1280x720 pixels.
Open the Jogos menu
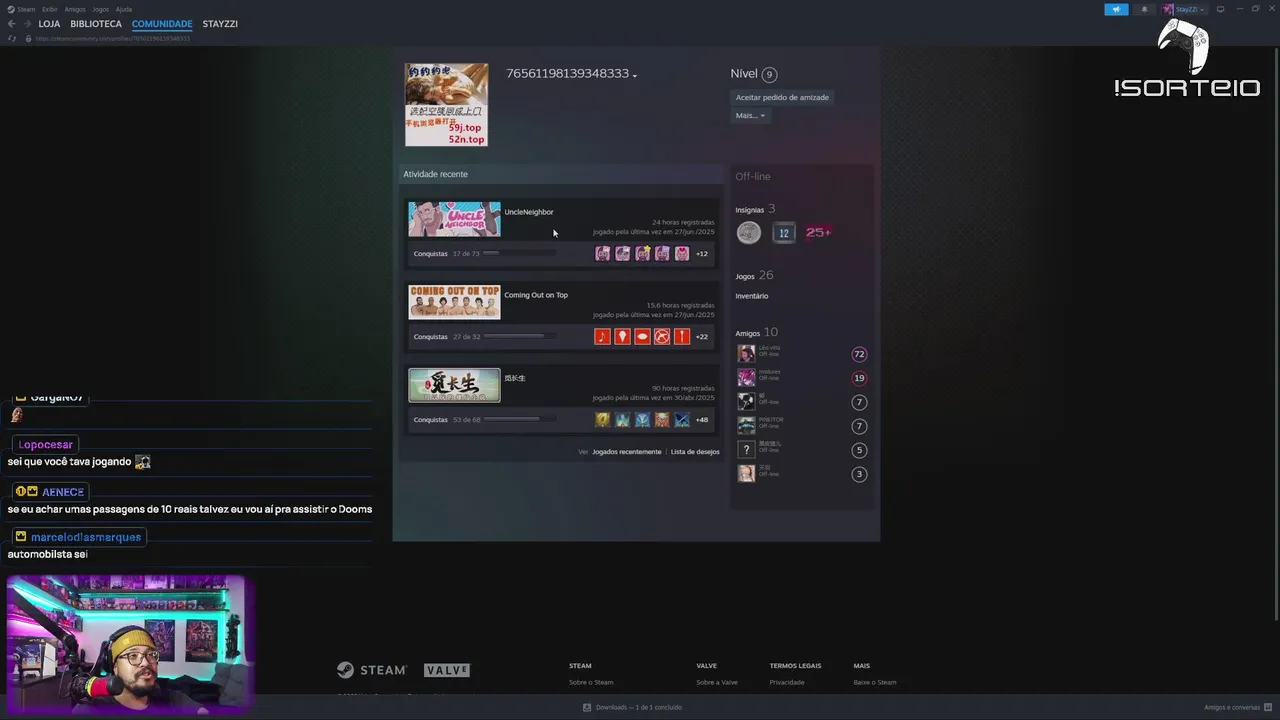(x=101, y=9)
